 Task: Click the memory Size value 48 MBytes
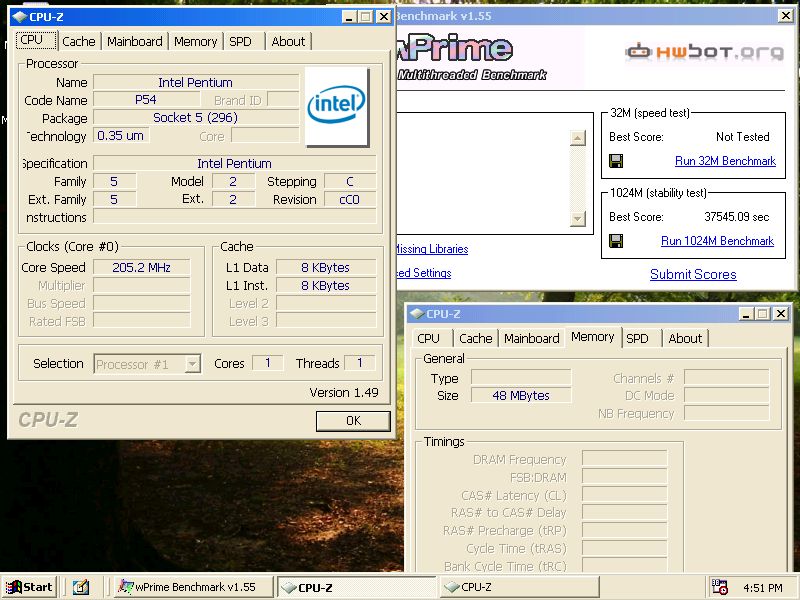(521, 395)
